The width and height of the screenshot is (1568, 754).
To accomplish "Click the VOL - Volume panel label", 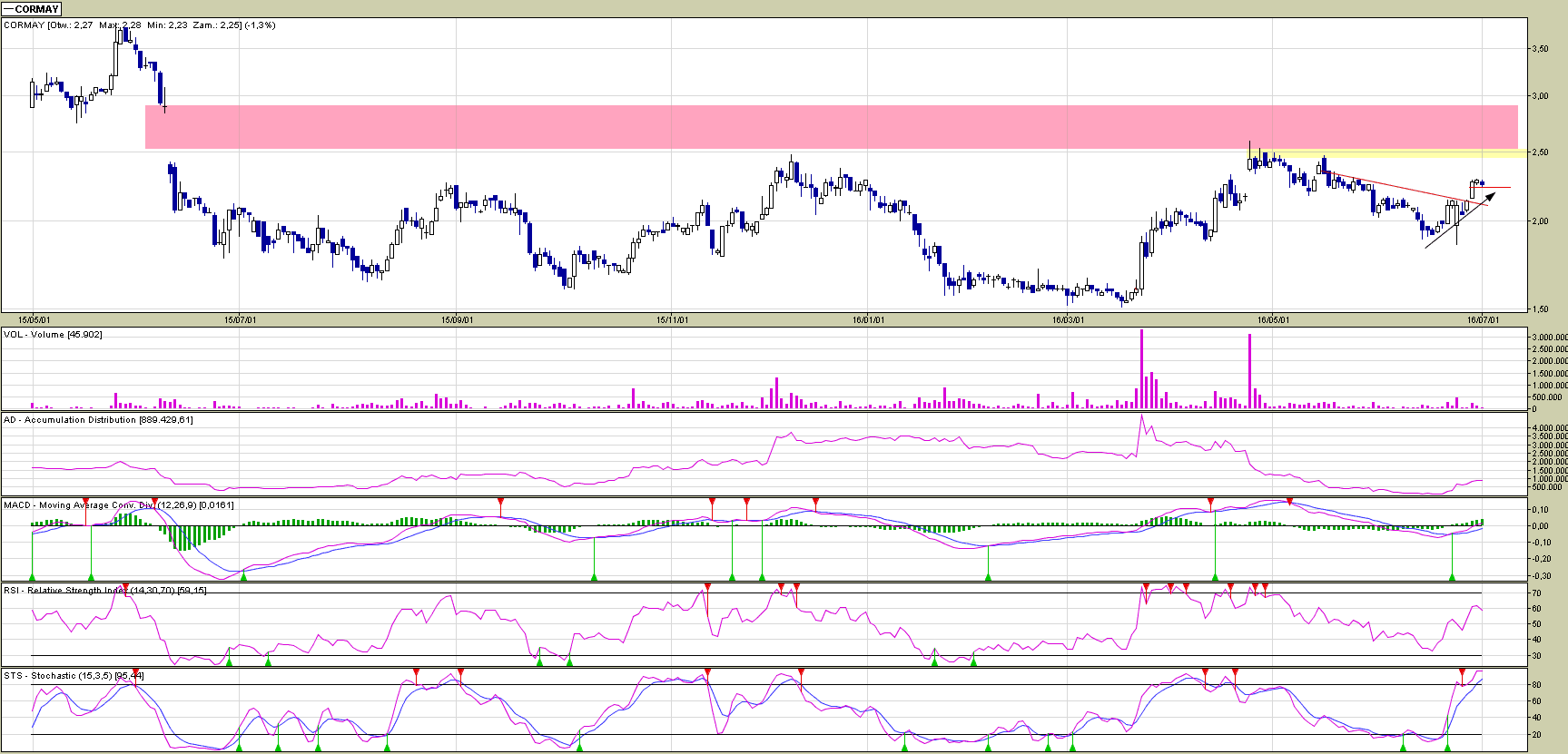I will (x=53, y=335).
